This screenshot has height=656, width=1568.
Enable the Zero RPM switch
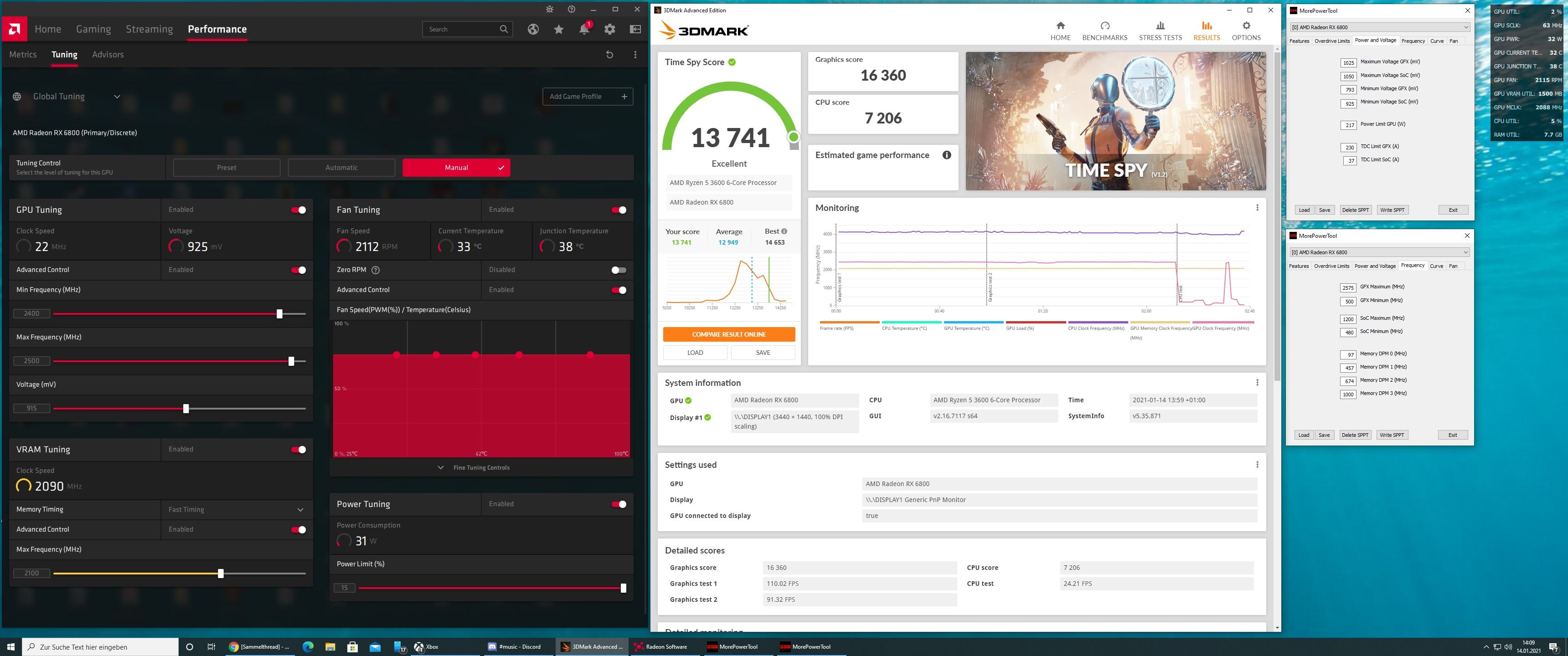[619, 270]
